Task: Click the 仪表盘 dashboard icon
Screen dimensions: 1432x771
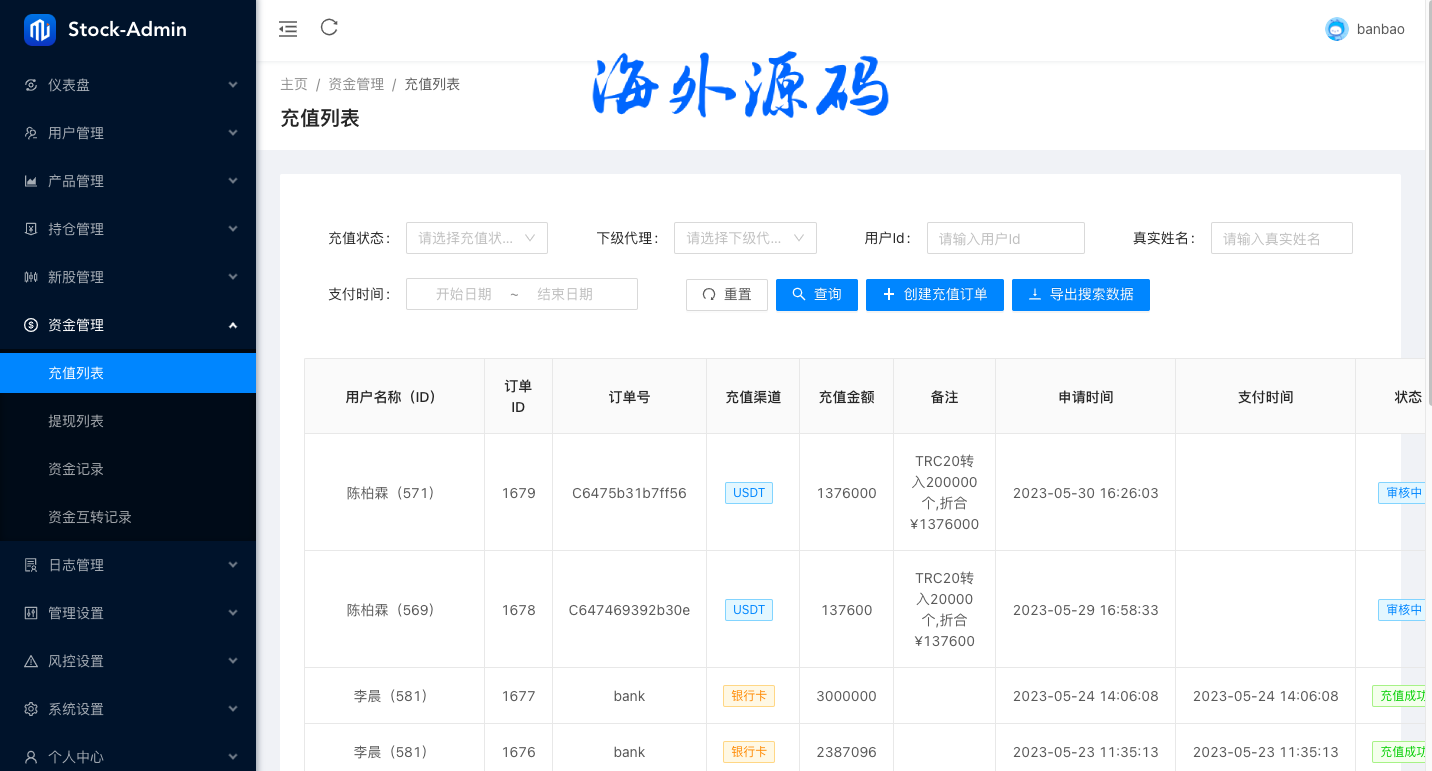Action: click(31, 85)
